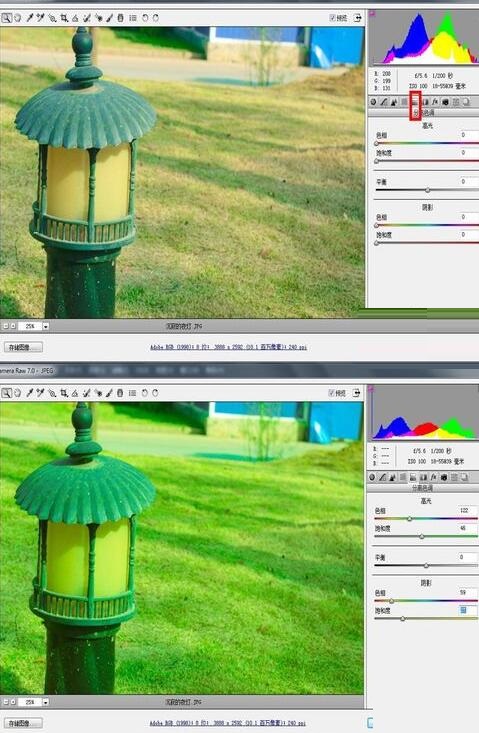Select the Crop tool in lower window
Image resolution: width=479 pixels, height=733 pixels.
pyautogui.click(x=64, y=393)
